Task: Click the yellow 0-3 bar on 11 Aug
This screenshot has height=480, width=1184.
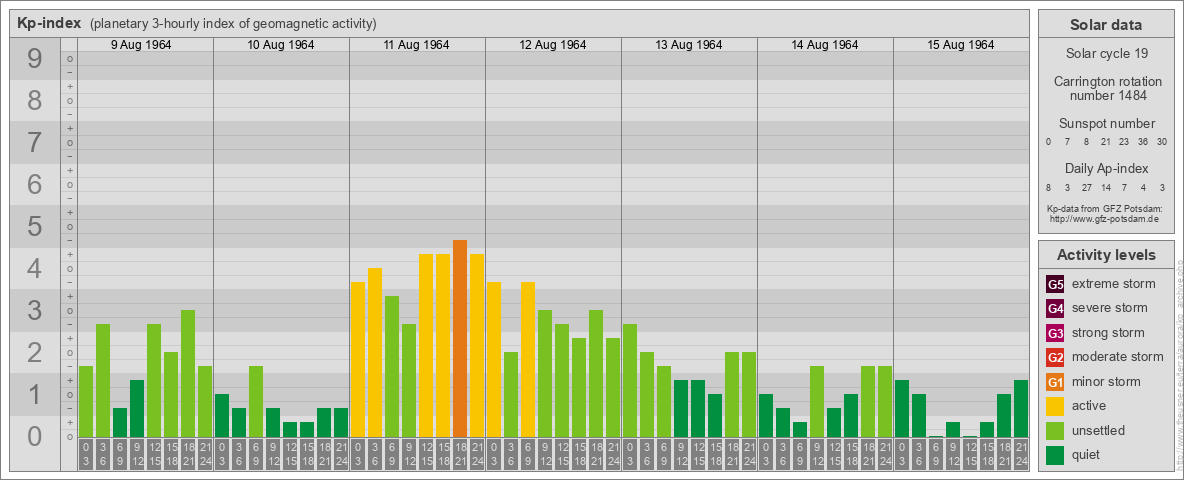Action: point(358,359)
